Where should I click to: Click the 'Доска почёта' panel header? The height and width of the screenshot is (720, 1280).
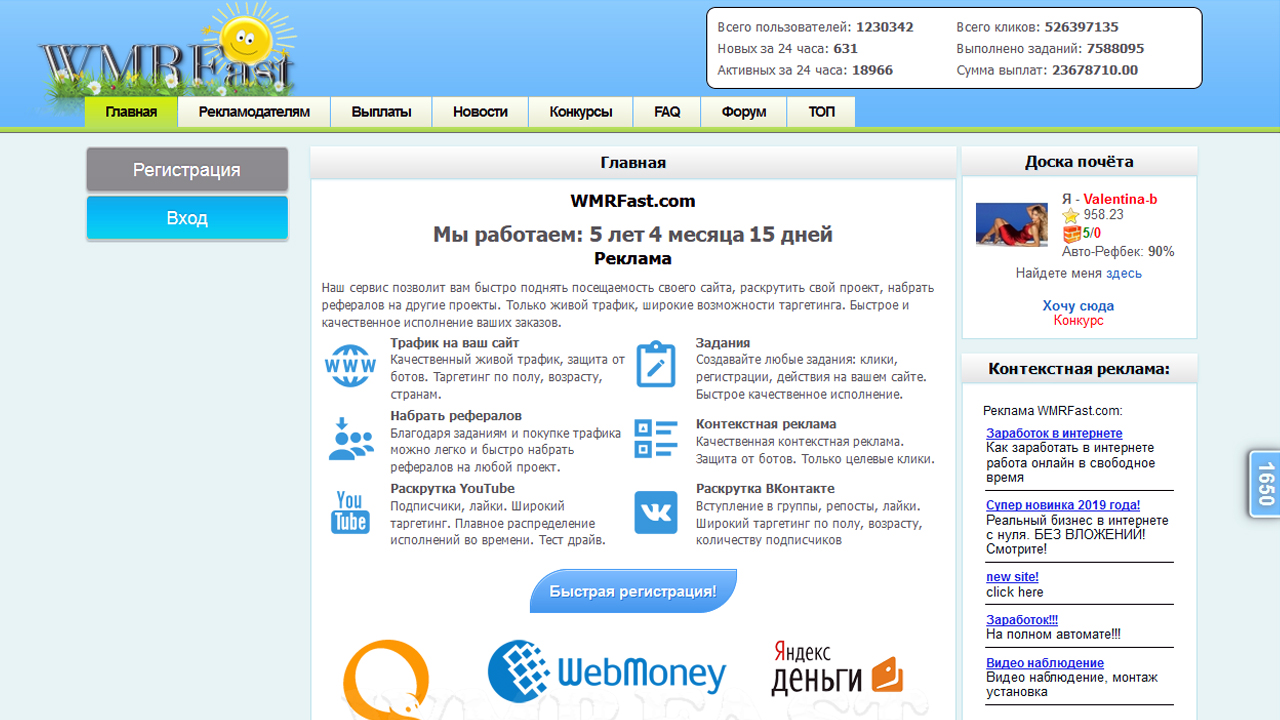tap(1079, 162)
